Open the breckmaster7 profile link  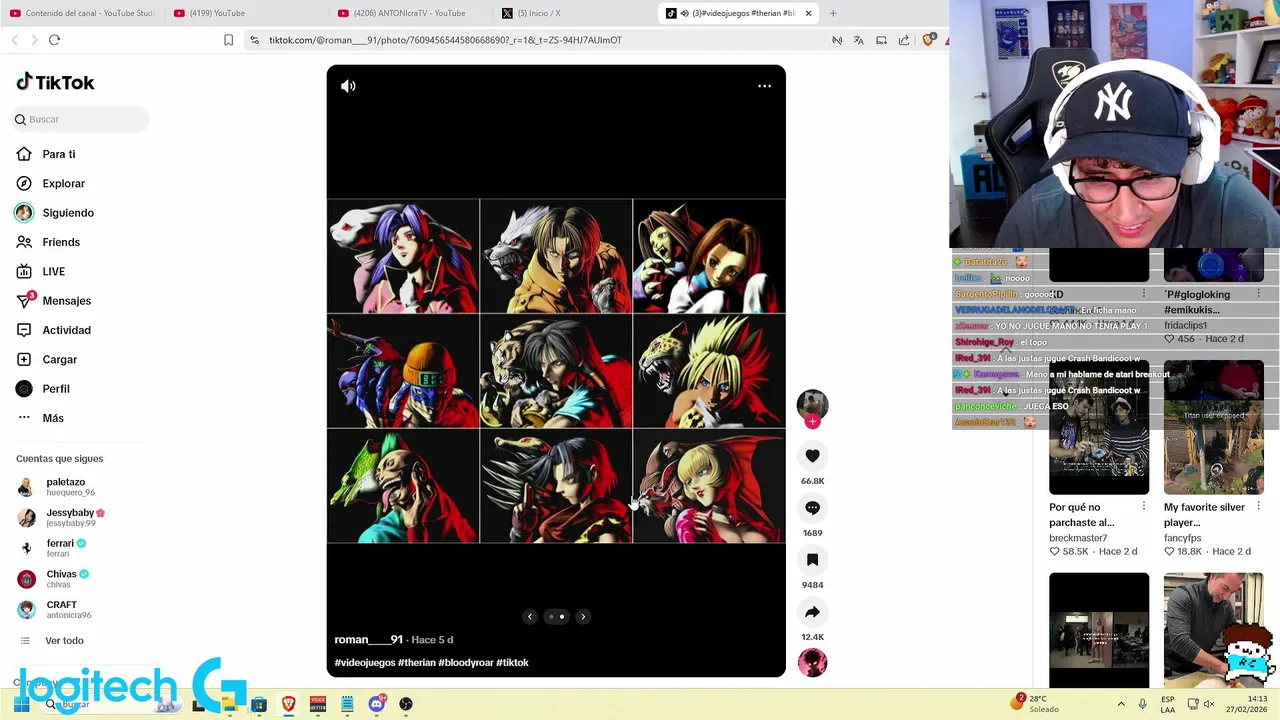click(1078, 538)
